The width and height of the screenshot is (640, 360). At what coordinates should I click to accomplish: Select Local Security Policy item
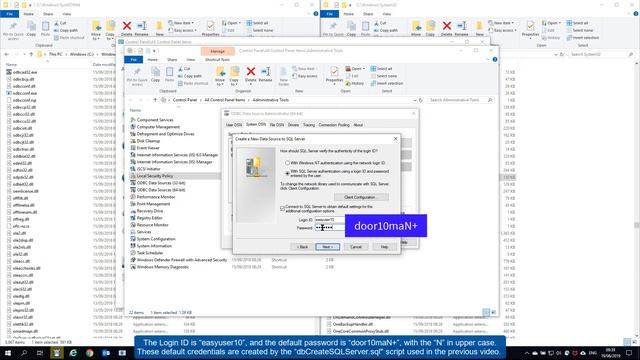pyautogui.click(x=155, y=176)
